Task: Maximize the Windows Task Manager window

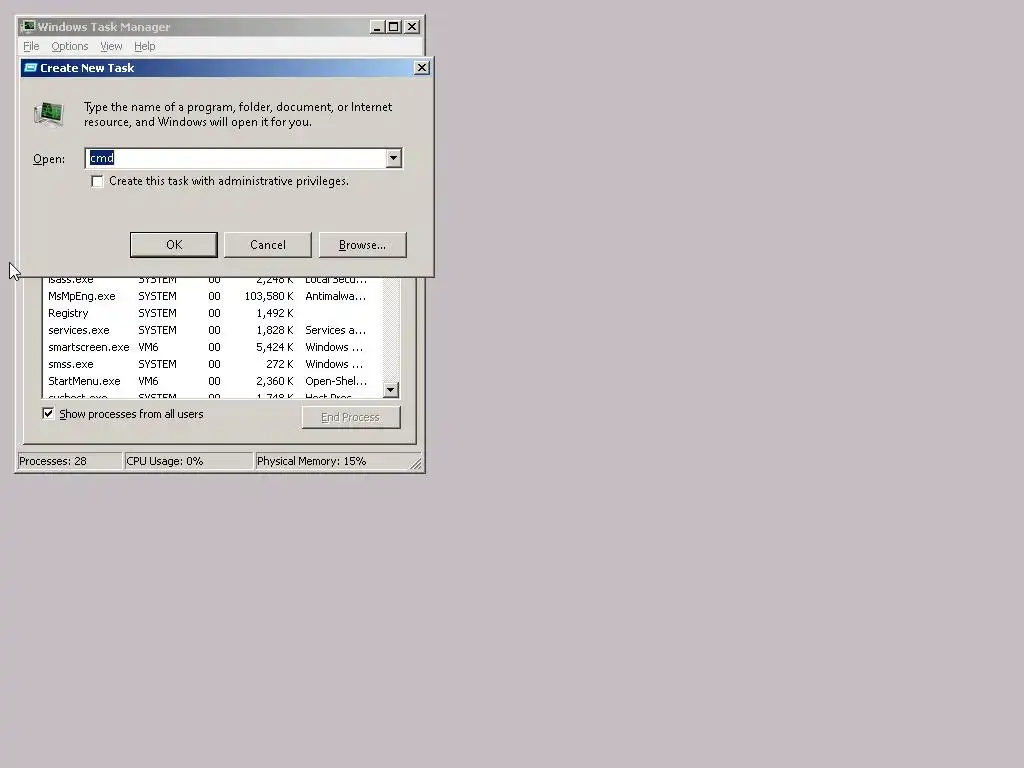Action: click(394, 27)
